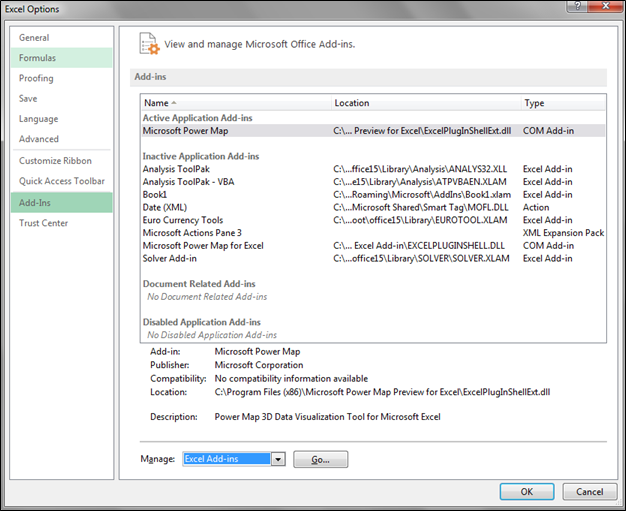Select Microsoft Power Map for Excel row
This screenshot has width=626, height=511.
point(373,246)
